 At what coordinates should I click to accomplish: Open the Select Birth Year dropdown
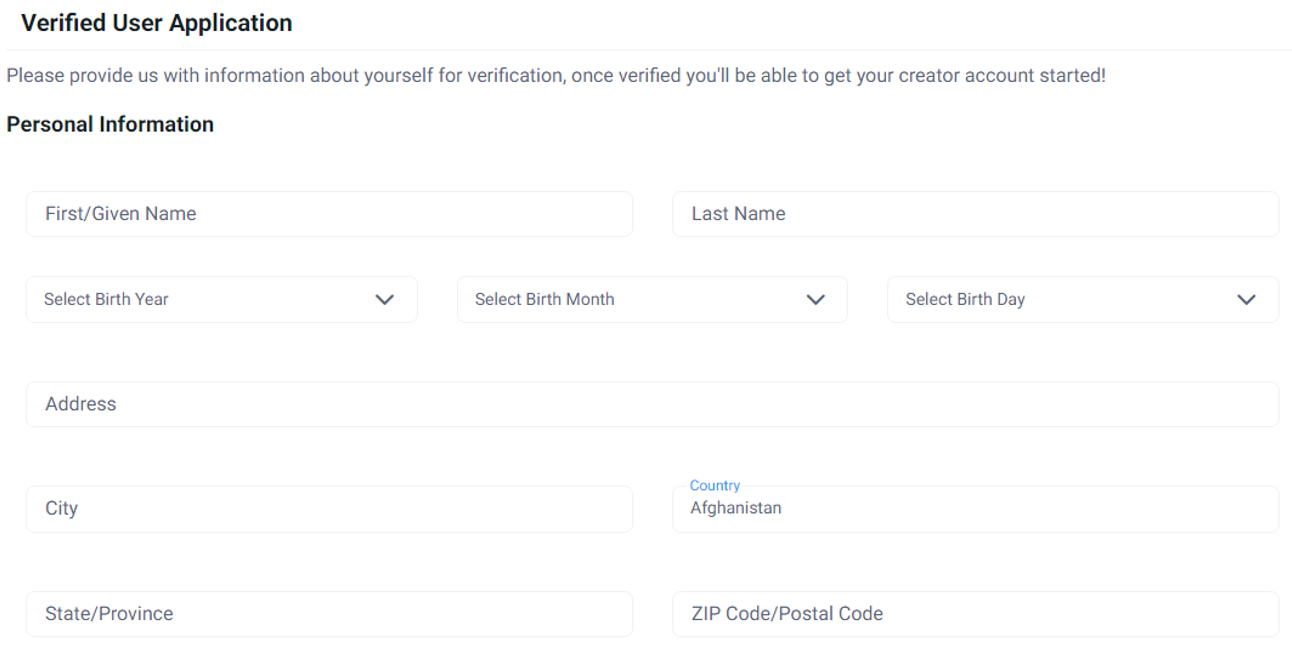tap(221, 300)
